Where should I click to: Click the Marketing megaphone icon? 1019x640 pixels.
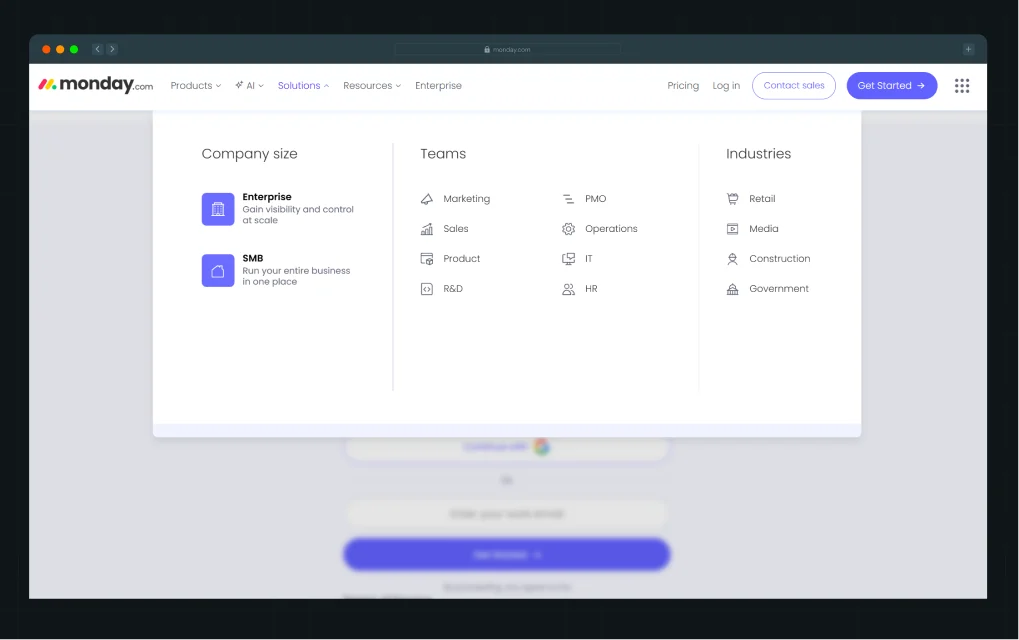(x=427, y=199)
